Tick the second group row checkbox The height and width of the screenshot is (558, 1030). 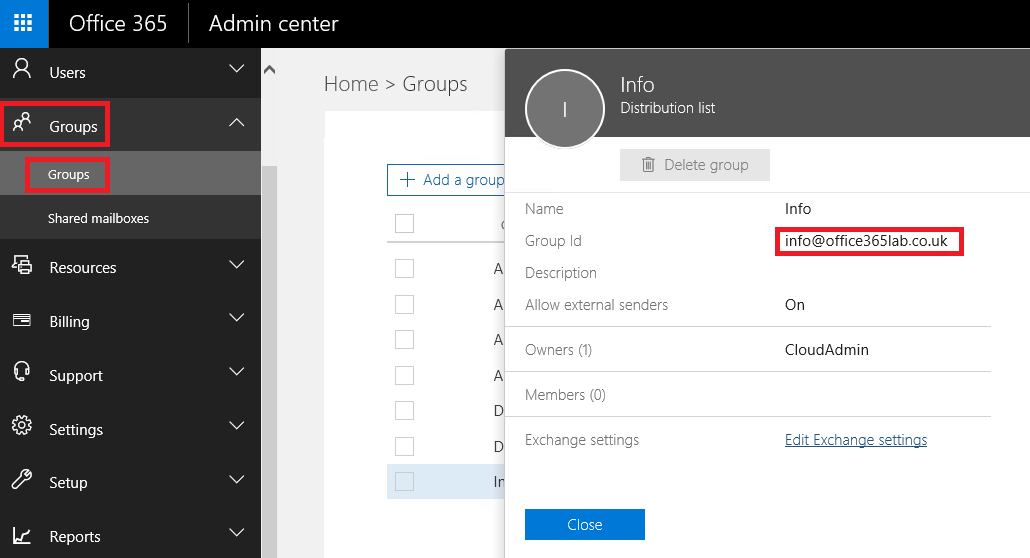pyautogui.click(x=405, y=304)
